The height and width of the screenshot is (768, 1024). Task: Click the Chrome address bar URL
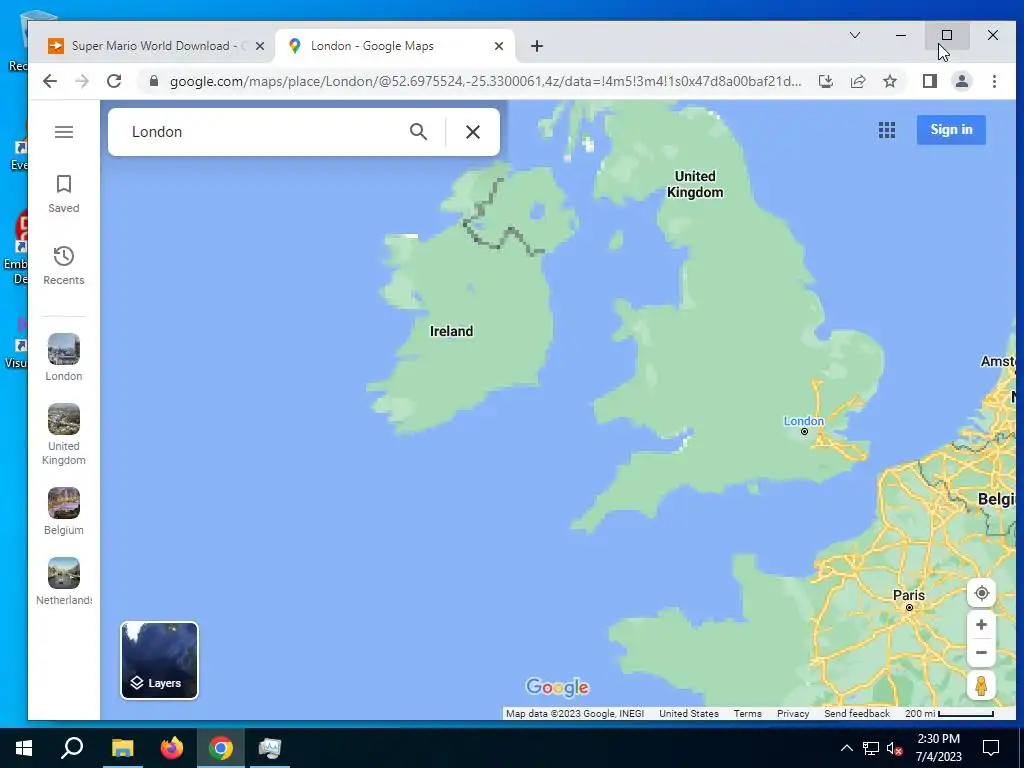pos(485,81)
